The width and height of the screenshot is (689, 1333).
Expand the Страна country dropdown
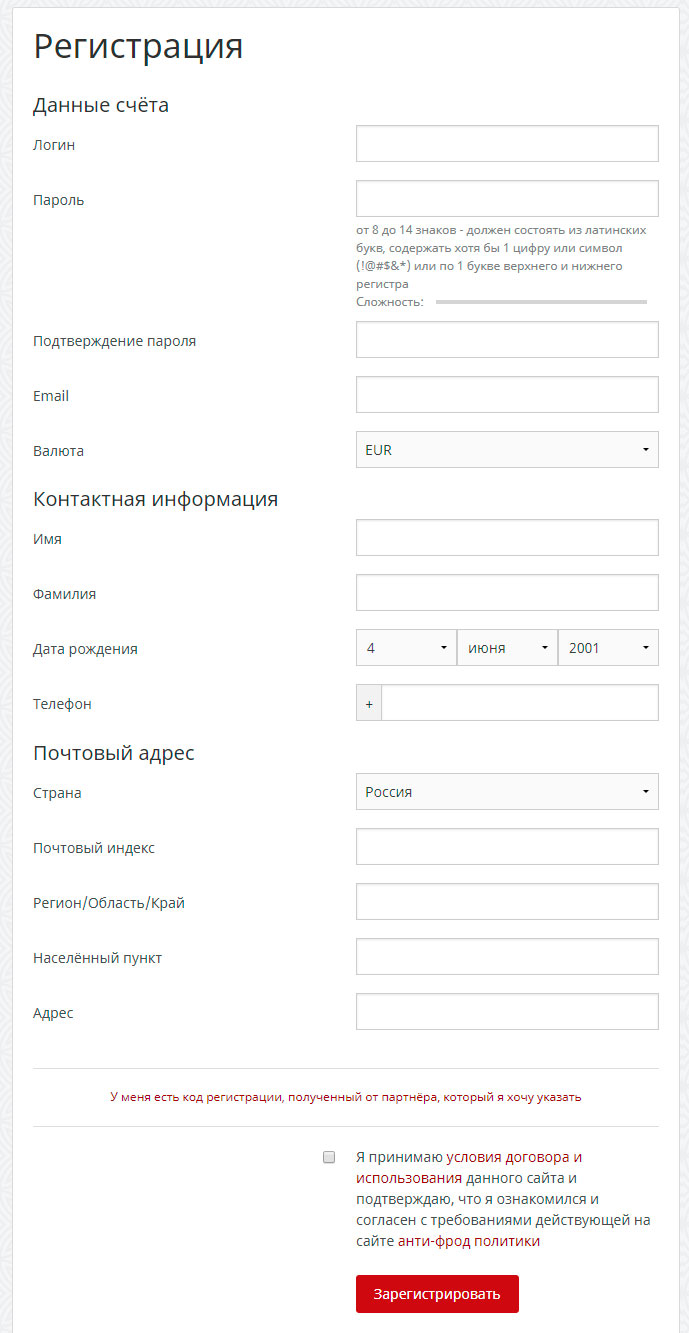507,792
